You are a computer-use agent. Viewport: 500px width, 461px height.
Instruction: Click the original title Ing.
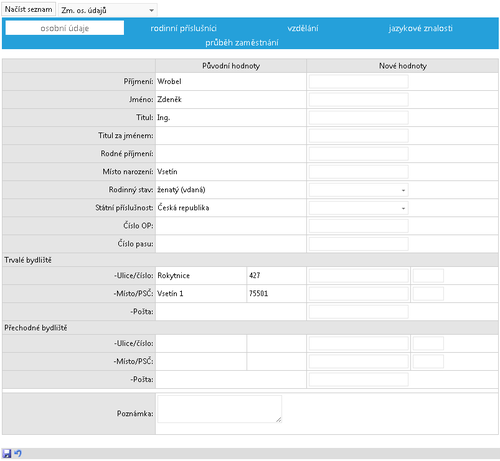(x=164, y=118)
